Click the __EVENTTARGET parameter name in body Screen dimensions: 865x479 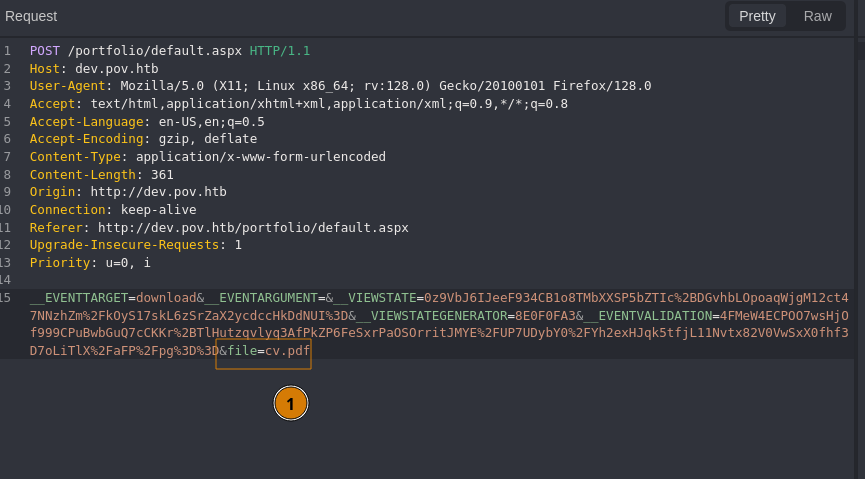(78, 298)
